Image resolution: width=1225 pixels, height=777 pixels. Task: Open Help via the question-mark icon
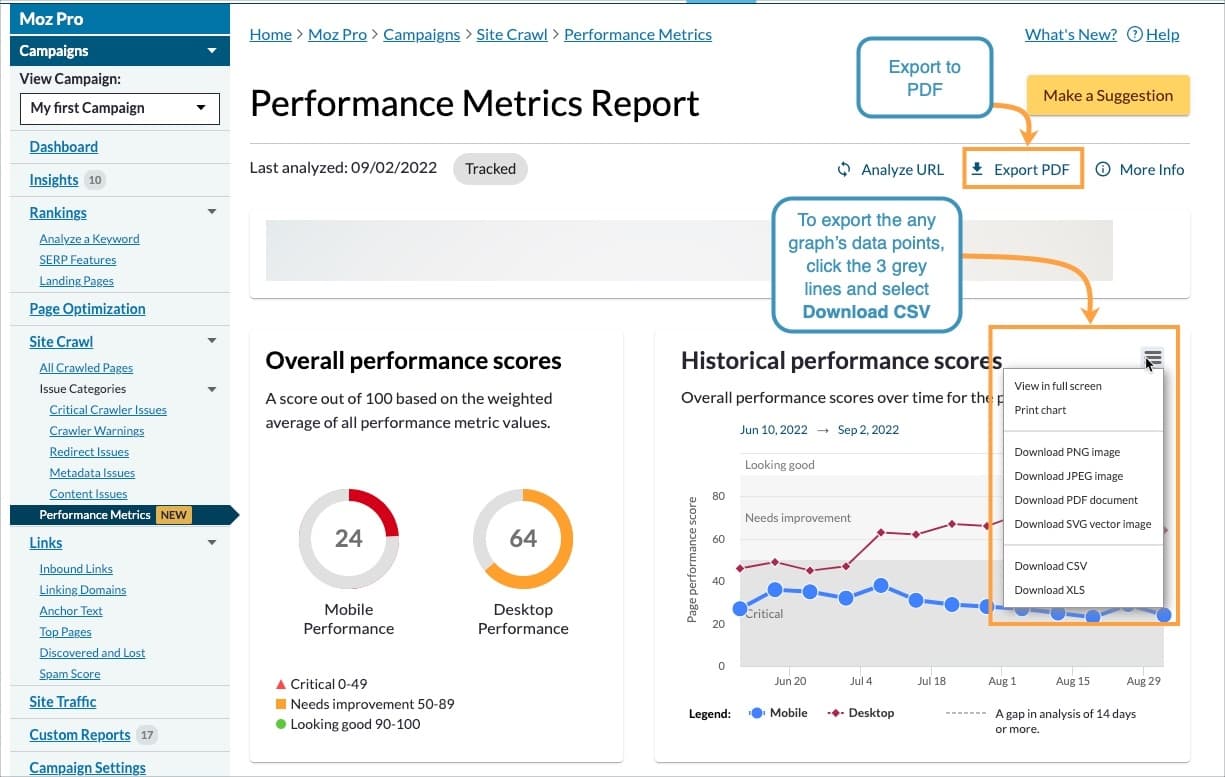pyautogui.click(x=1134, y=34)
